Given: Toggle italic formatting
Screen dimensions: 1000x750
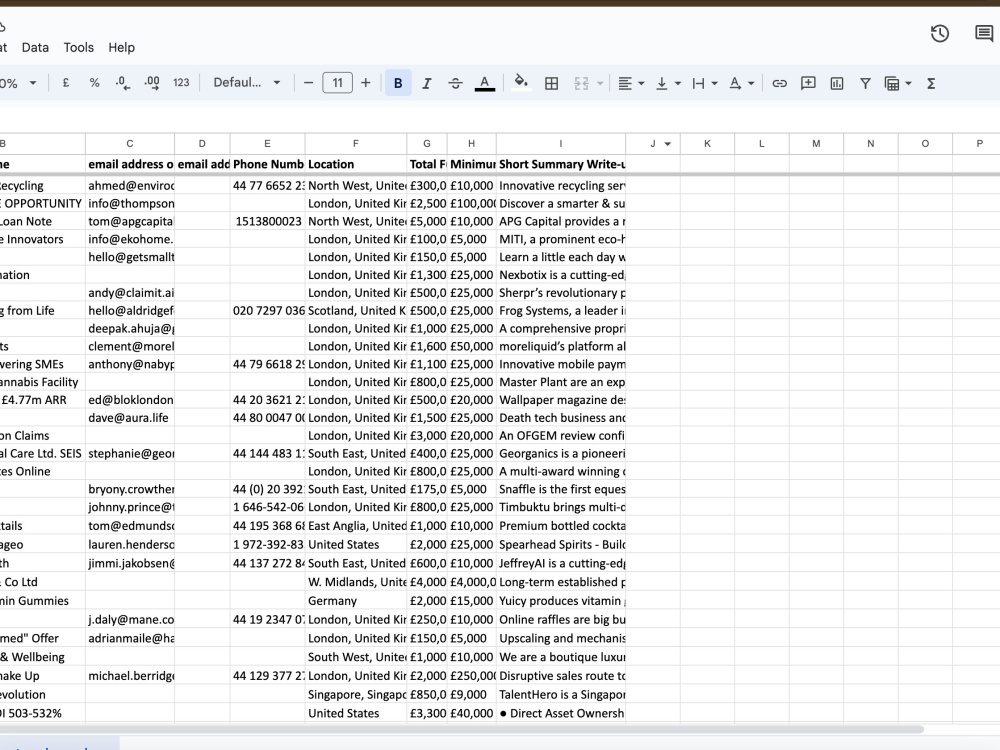Looking at the screenshot, I should click(427, 83).
